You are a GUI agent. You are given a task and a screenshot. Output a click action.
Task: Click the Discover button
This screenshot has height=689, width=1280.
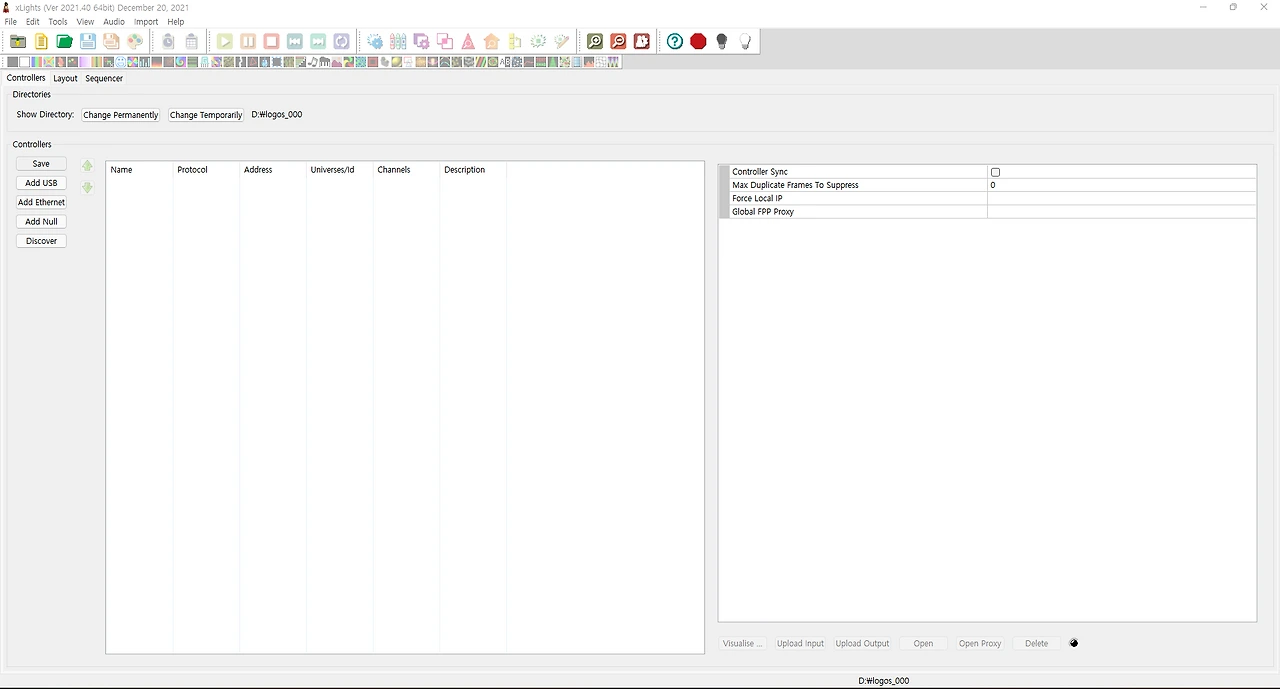coord(41,241)
